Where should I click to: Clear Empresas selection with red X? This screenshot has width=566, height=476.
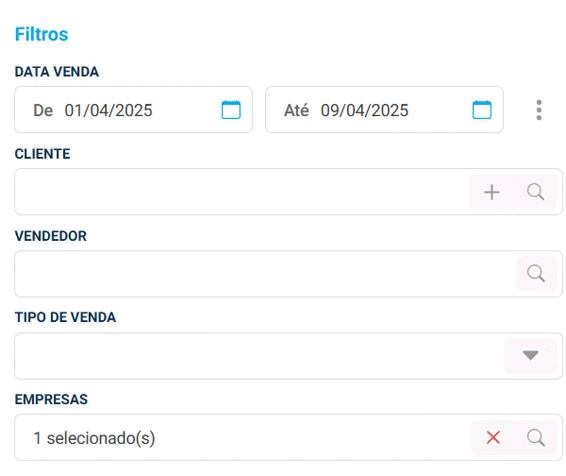[493, 438]
